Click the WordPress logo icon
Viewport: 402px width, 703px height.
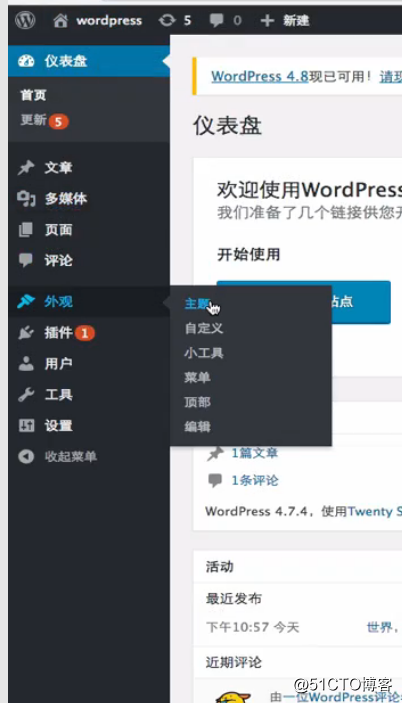click(25, 20)
